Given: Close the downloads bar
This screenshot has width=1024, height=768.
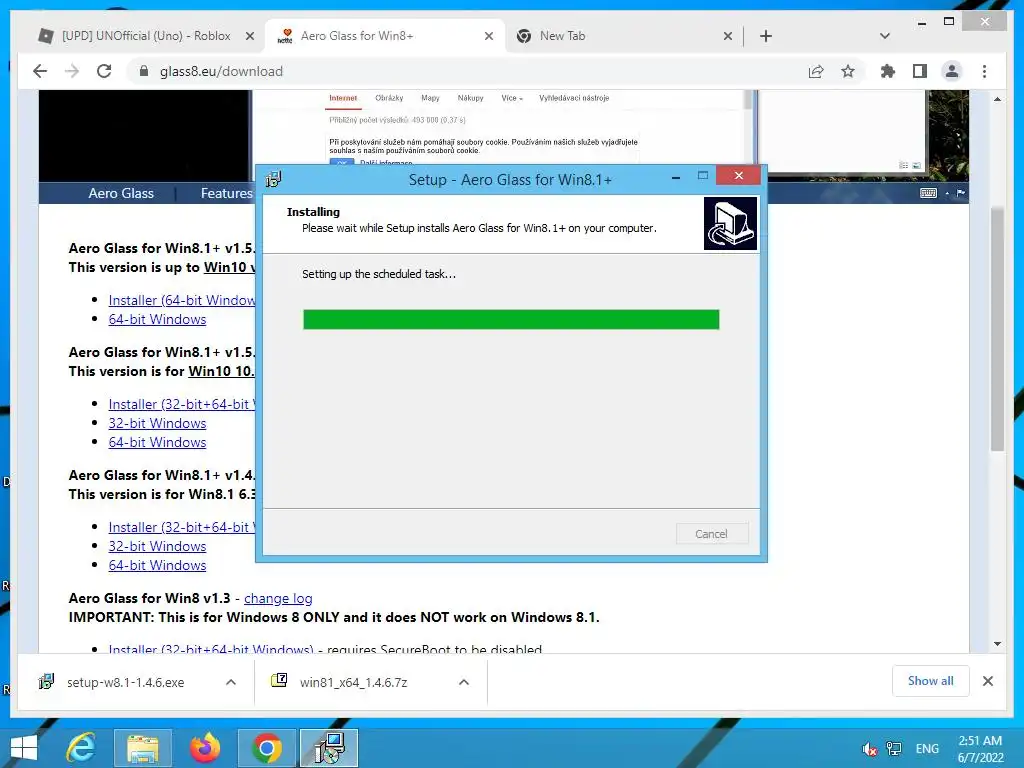Looking at the screenshot, I should point(988,681).
